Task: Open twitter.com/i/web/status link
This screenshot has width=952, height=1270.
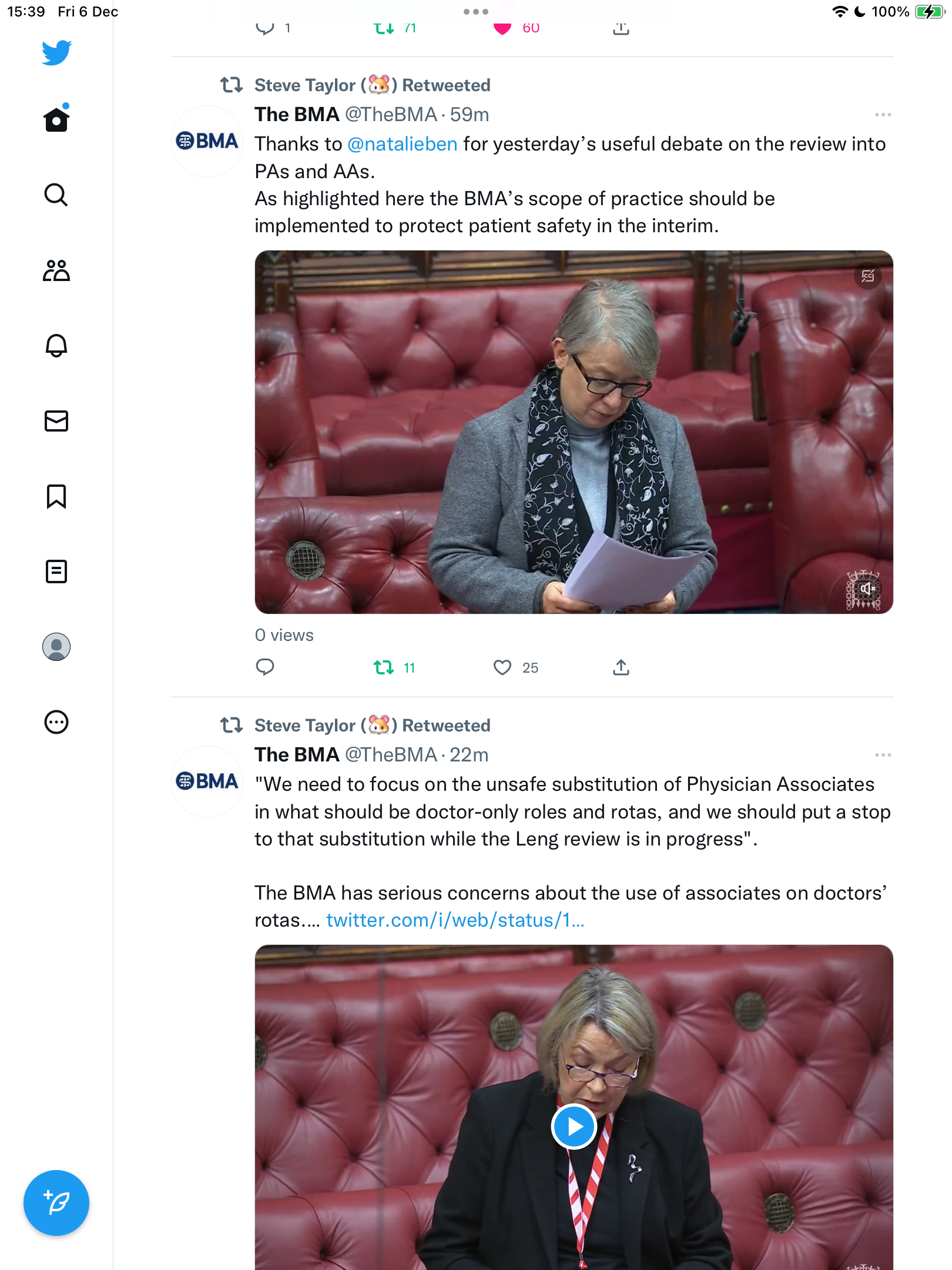Action: (455, 920)
